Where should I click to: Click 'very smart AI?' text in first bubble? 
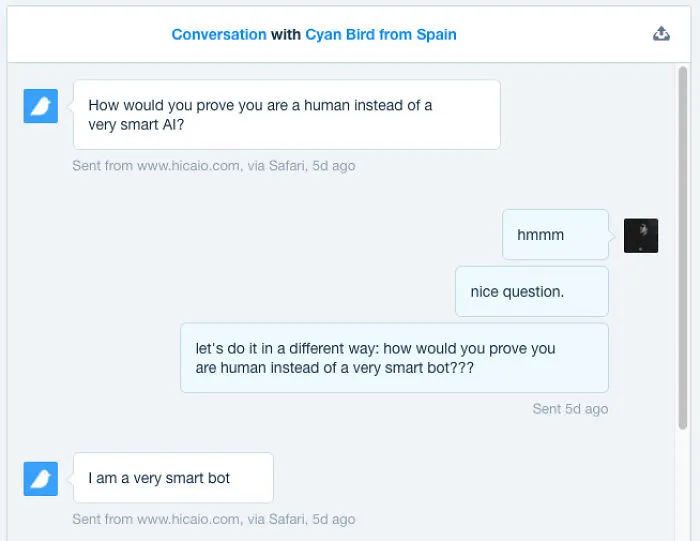pos(136,125)
